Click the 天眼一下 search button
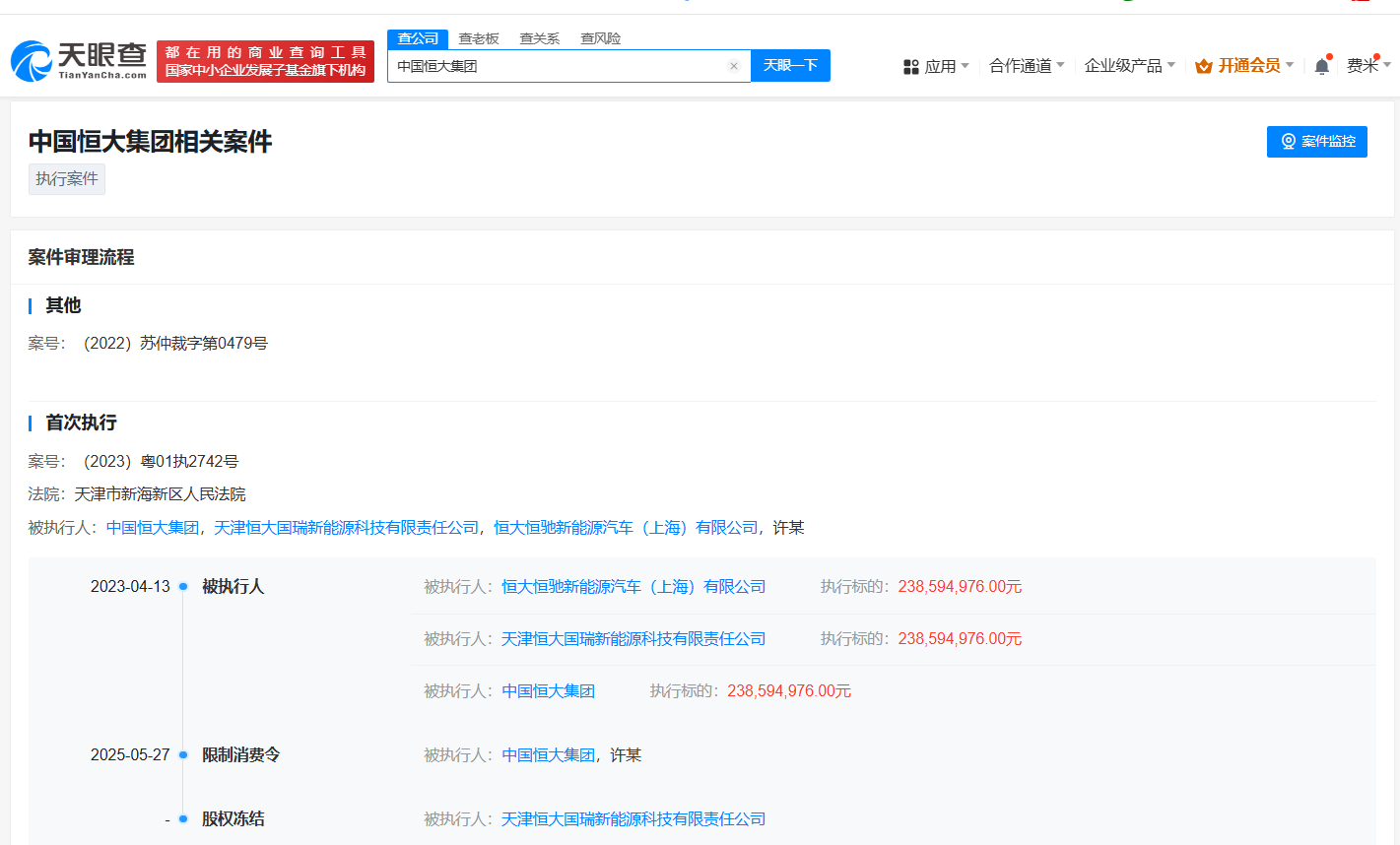This screenshot has height=845, width=1400. tap(790, 65)
